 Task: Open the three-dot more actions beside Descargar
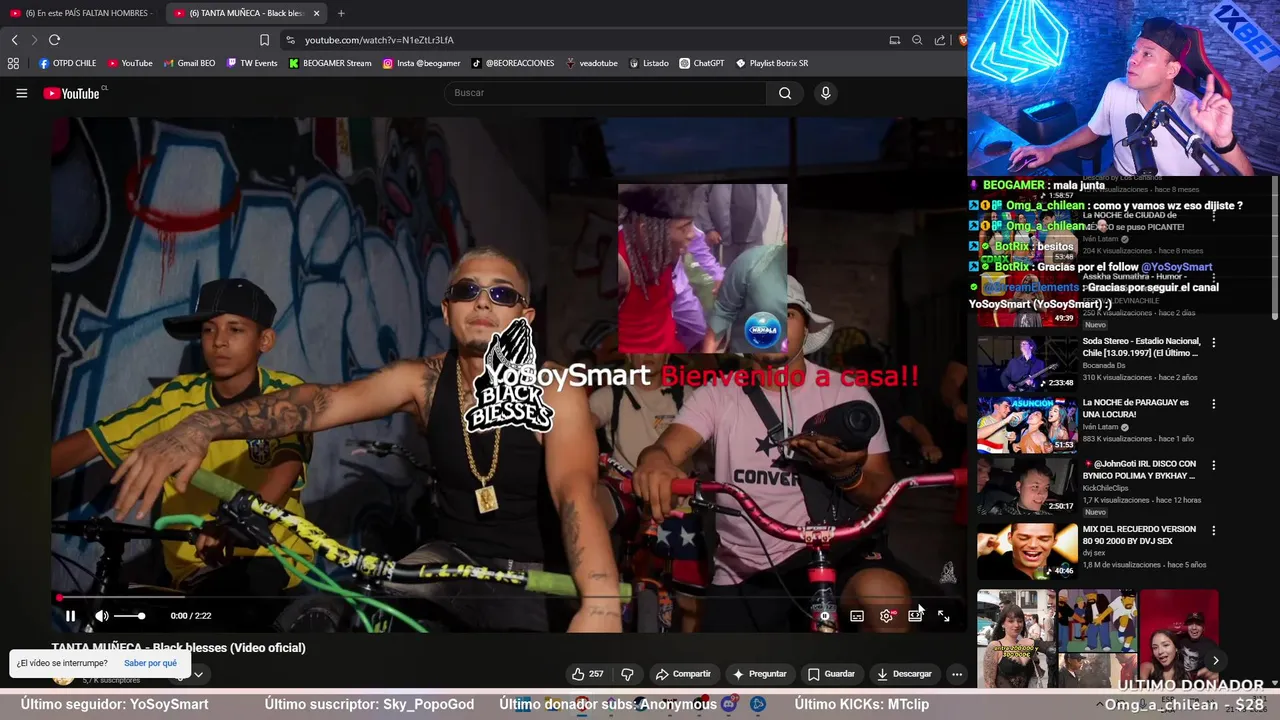(957, 674)
